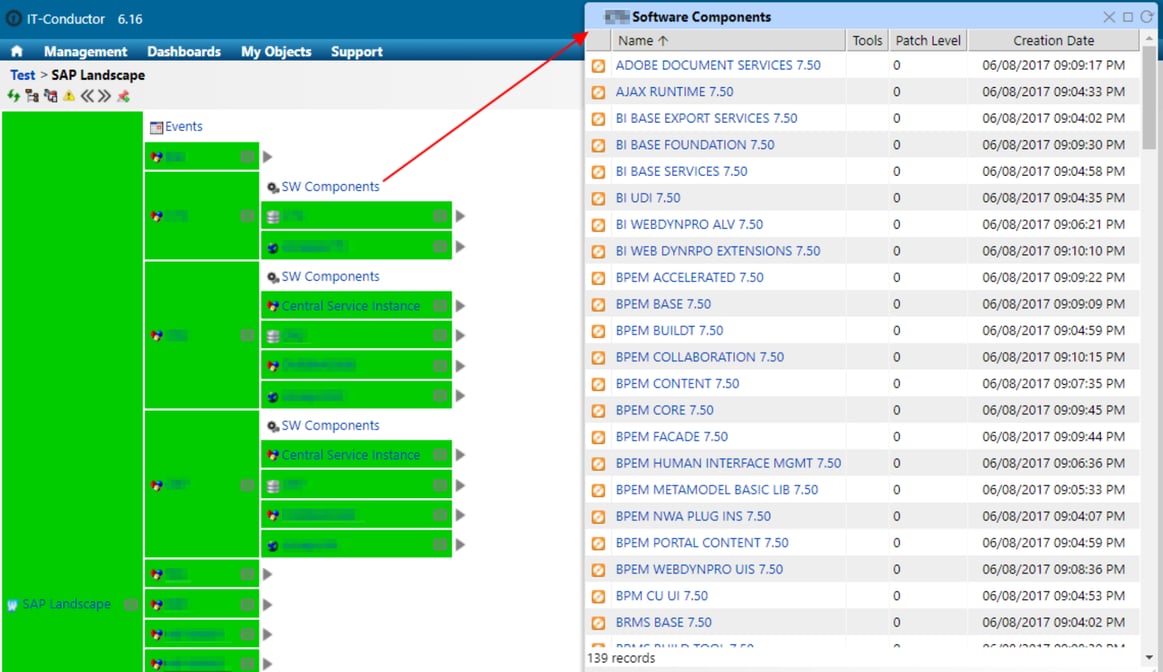
Task: Click the scrollbar down arrow in components list
Action: pos(1150,658)
